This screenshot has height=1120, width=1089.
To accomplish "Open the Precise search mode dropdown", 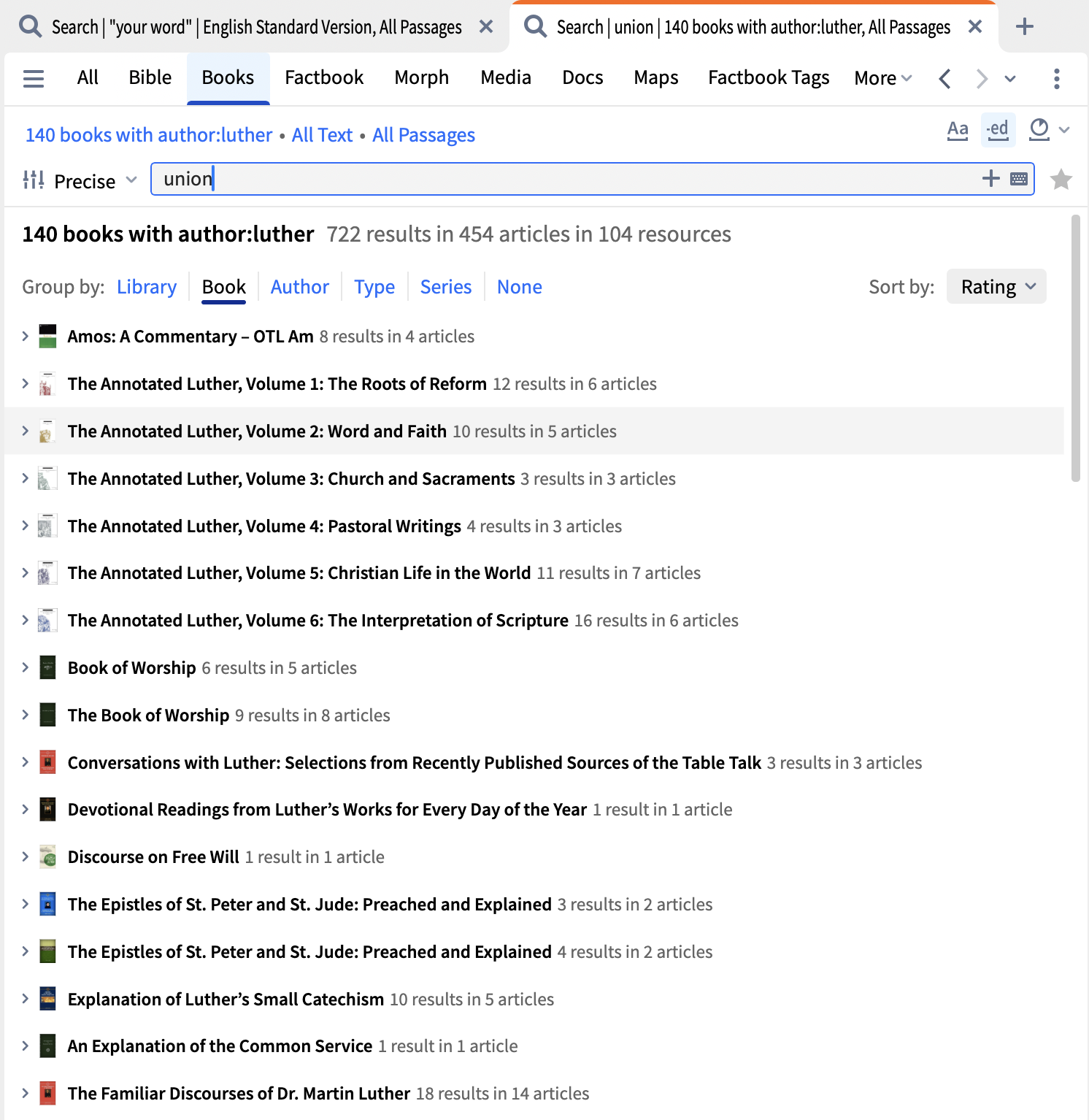I will pyautogui.click(x=95, y=180).
